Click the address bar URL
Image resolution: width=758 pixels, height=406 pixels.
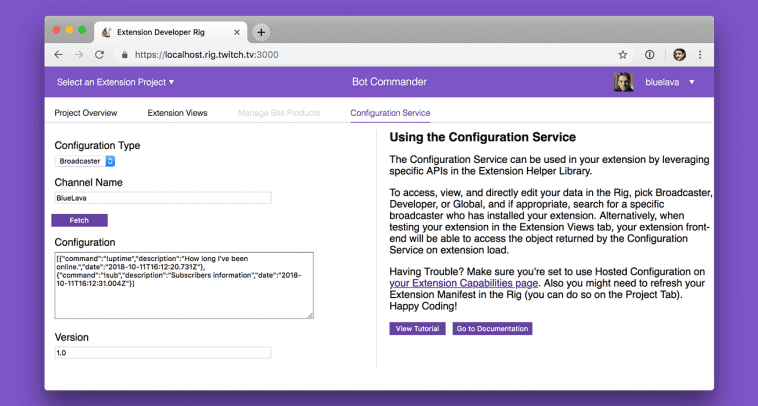[x=206, y=55]
